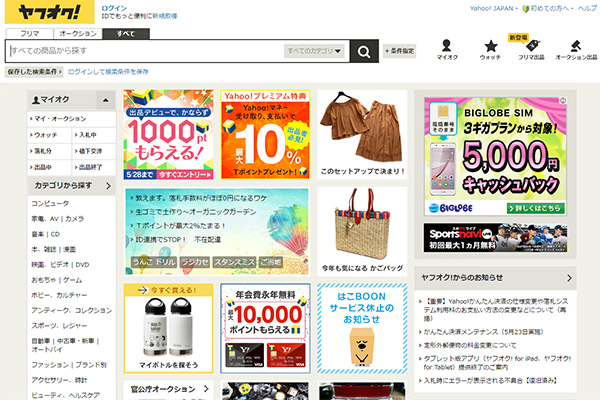Open 入札時にエラーが表示される不具合 notice
The image size is (600, 400).
click(490, 380)
